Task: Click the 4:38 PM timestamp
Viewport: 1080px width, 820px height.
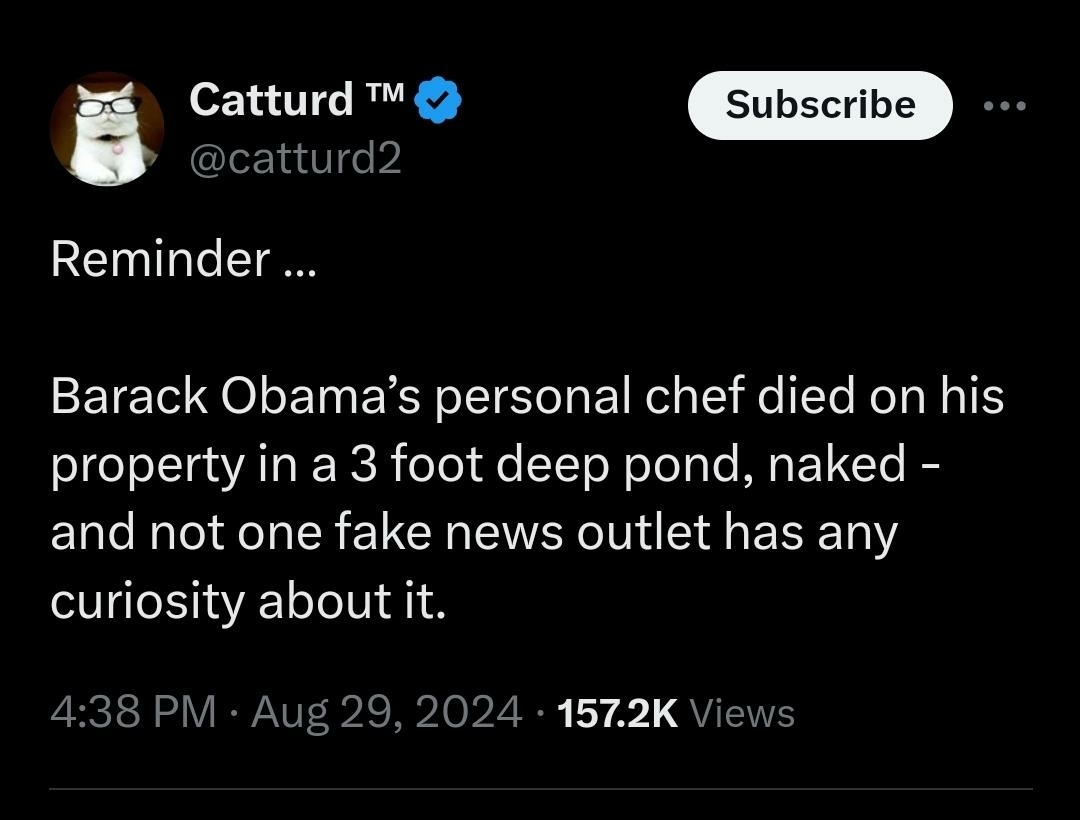Action: pyautogui.click(x=133, y=712)
